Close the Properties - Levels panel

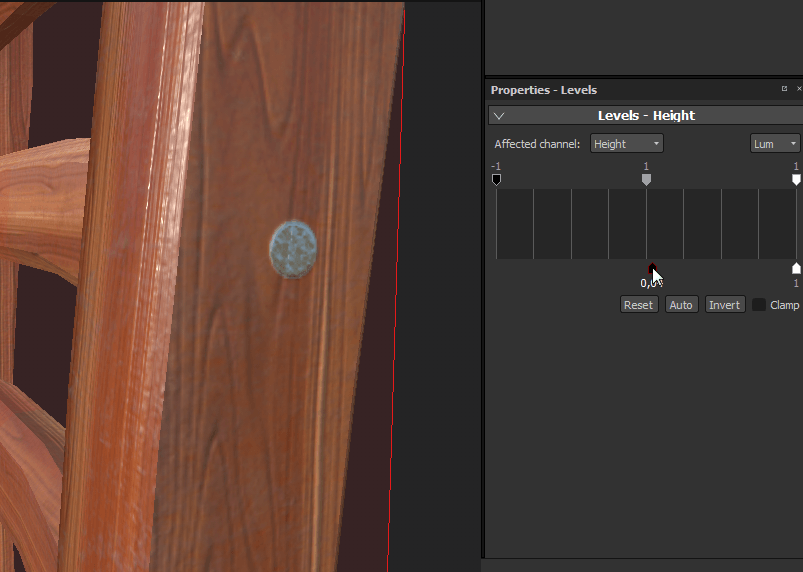coord(798,89)
